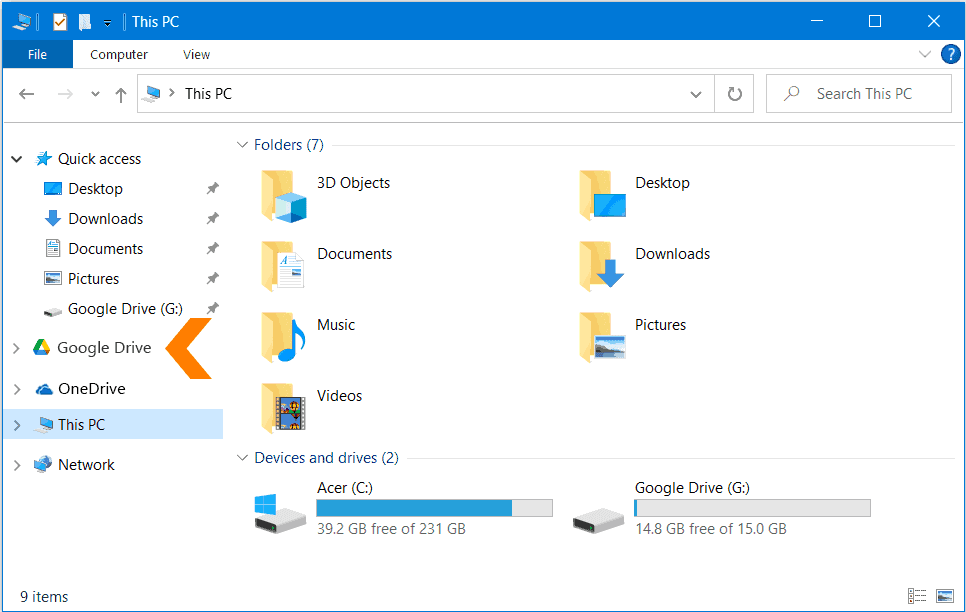Collapse the Folders (7) group
This screenshot has height=612, width=966.
(243, 145)
